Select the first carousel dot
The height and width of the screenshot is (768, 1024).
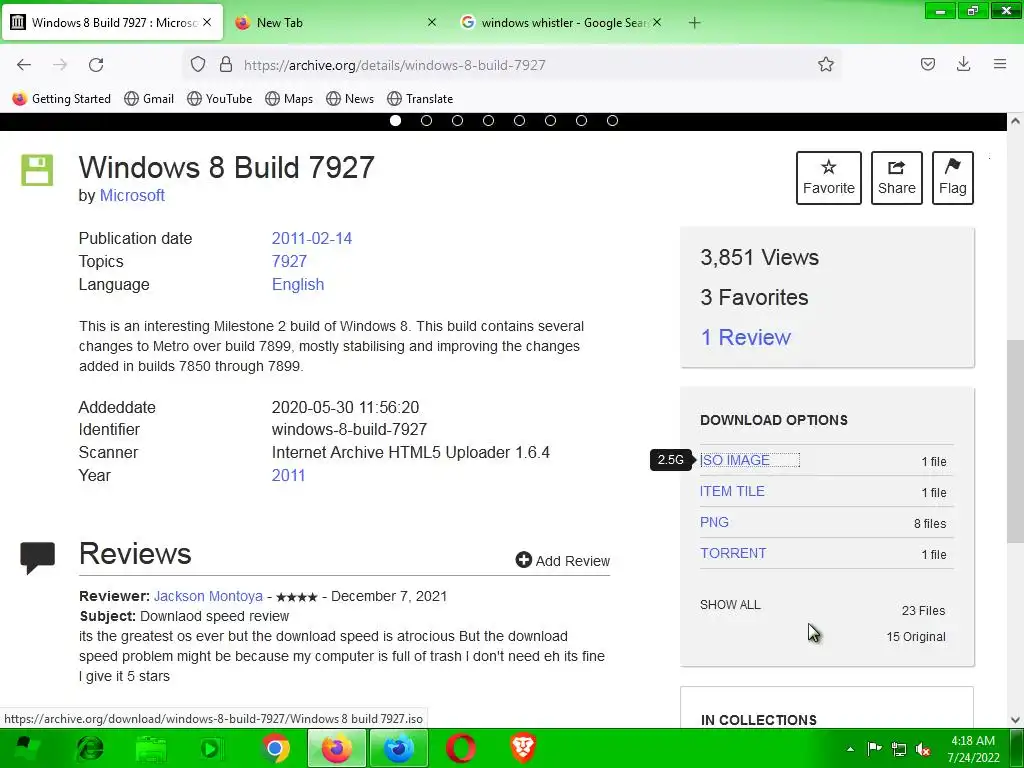tap(395, 121)
